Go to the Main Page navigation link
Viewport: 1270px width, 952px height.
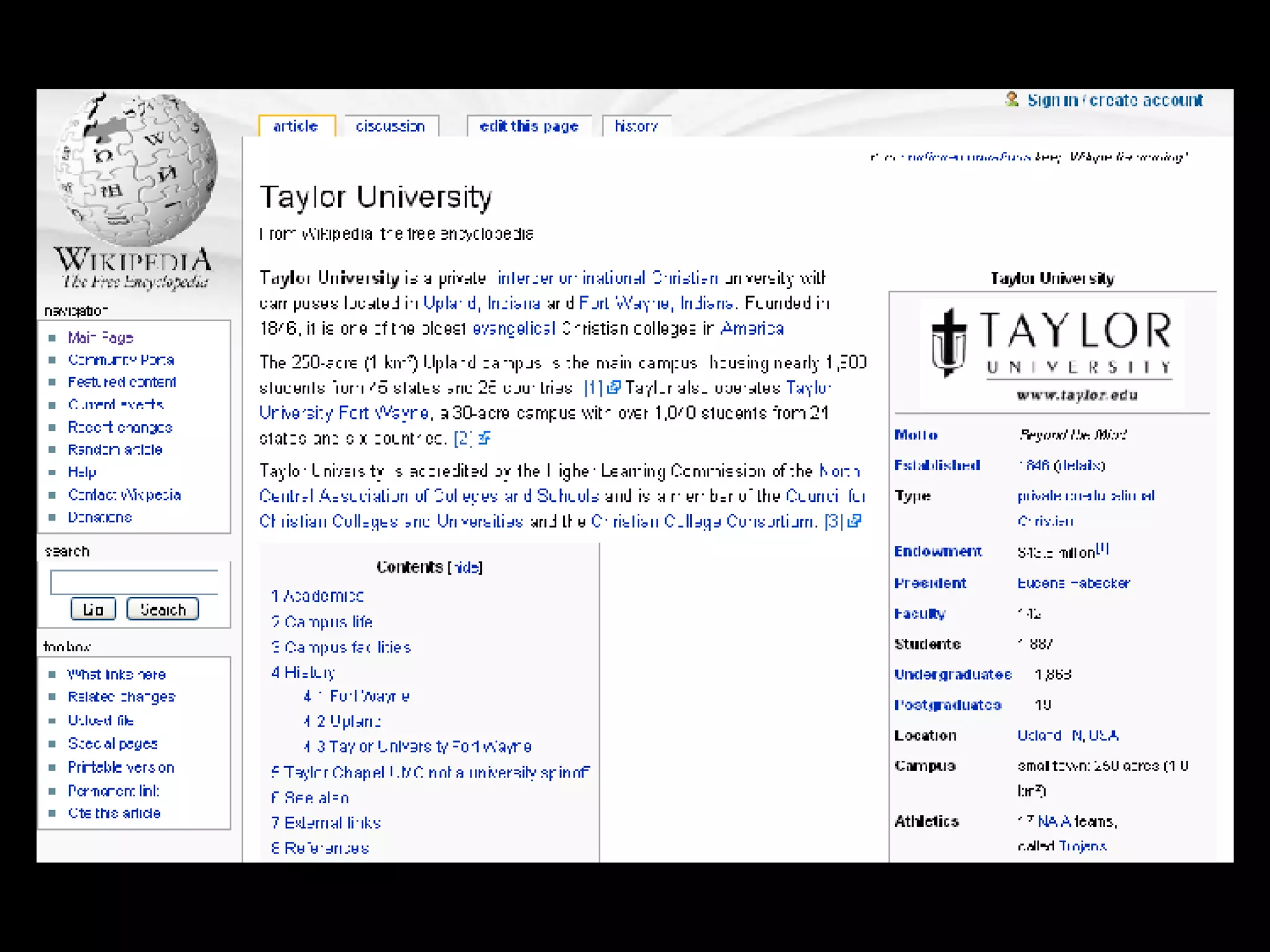(100, 338)
